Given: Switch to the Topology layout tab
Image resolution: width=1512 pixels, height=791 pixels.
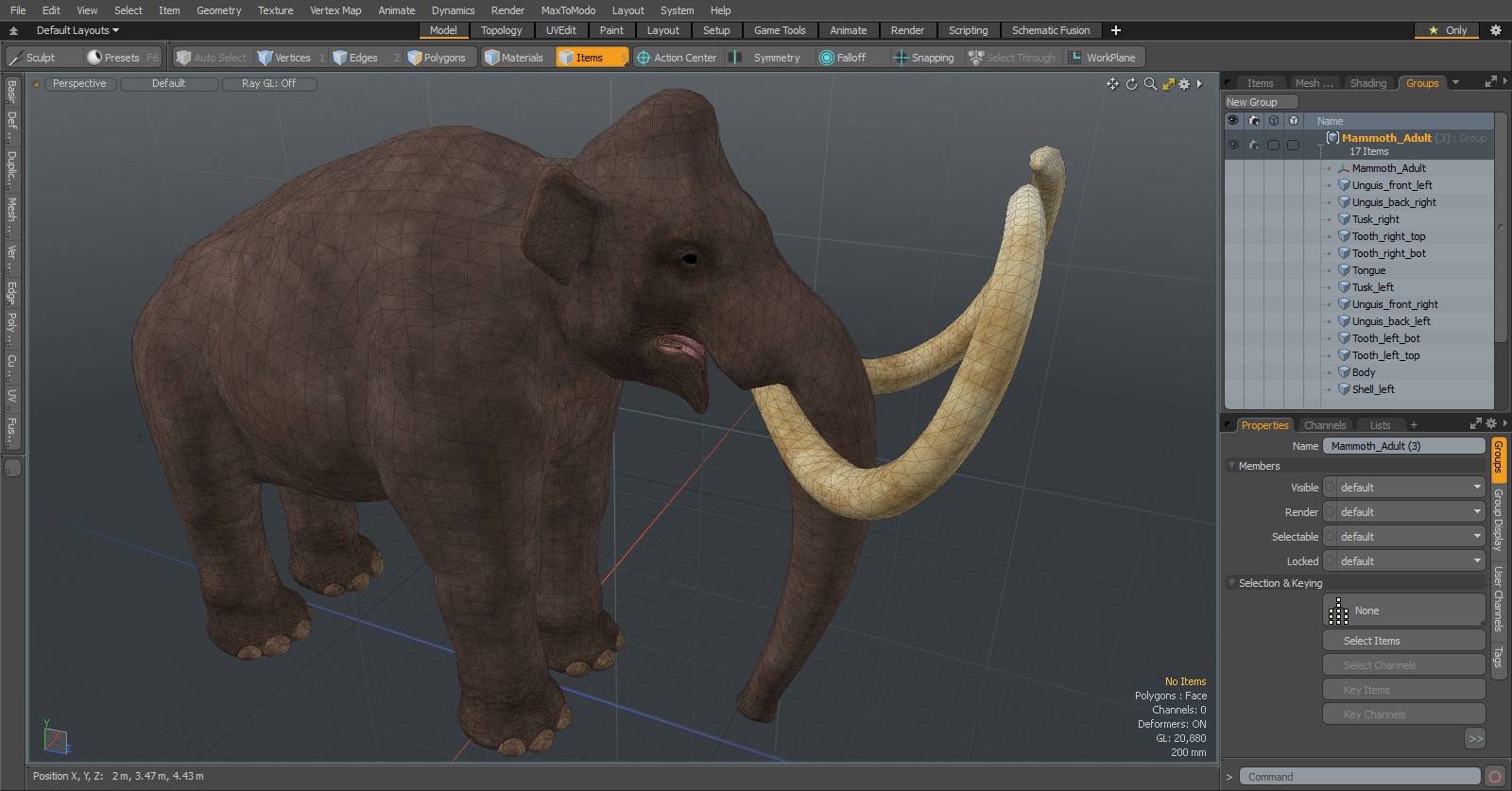Looking at the screenshot, I should pyautogui.click(x=501, y=30).
